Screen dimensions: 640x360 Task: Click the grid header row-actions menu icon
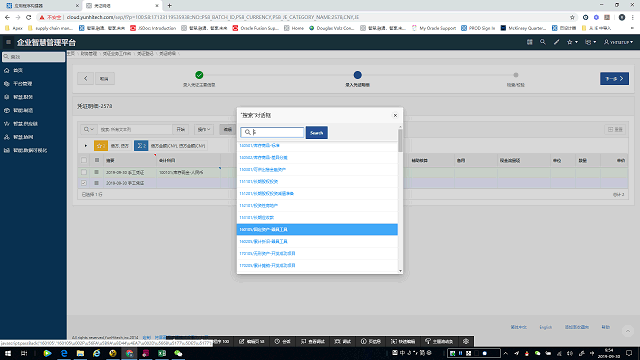point(97,160)
